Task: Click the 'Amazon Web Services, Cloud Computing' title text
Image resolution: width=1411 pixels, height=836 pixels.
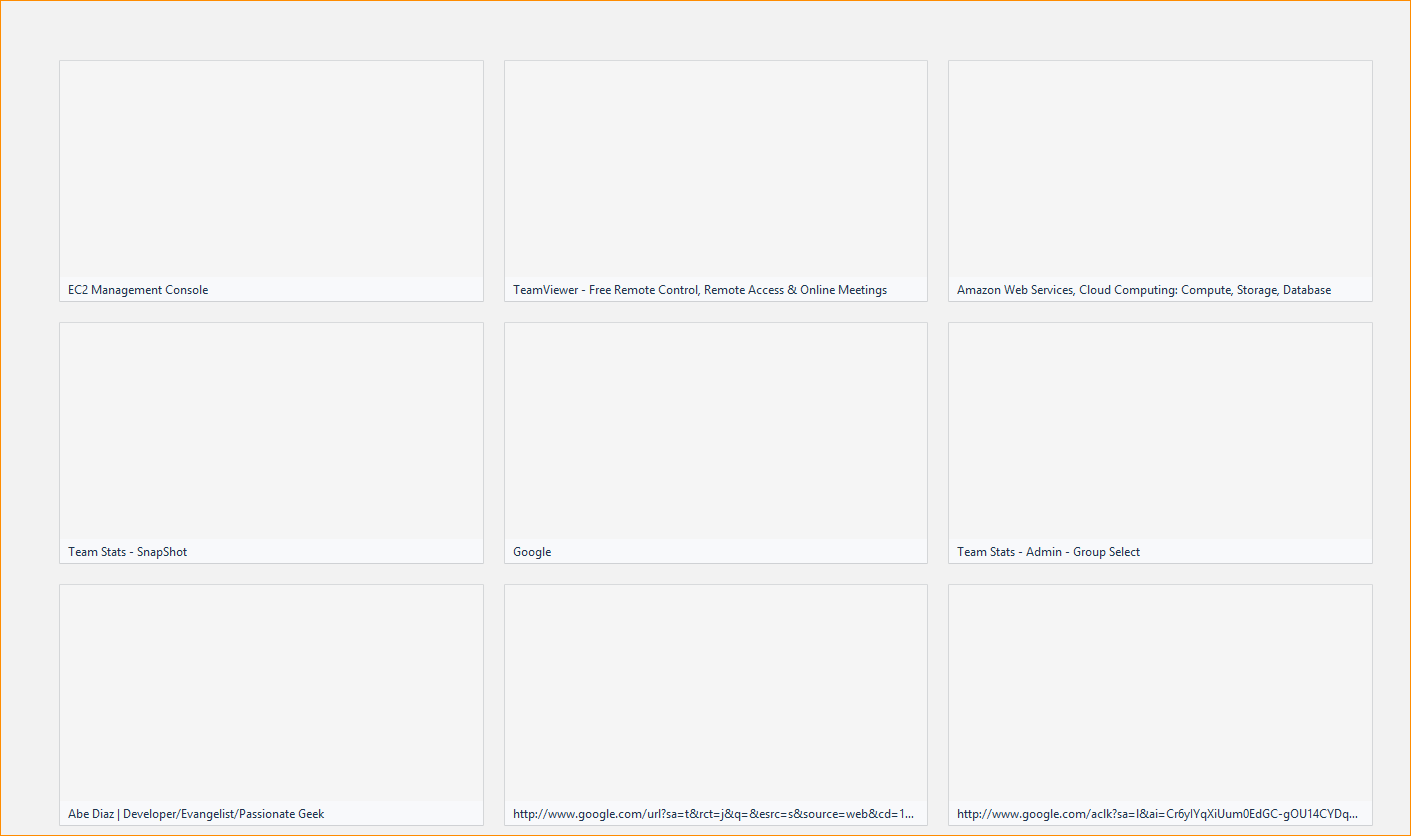Action: (x=1143, y=290)
